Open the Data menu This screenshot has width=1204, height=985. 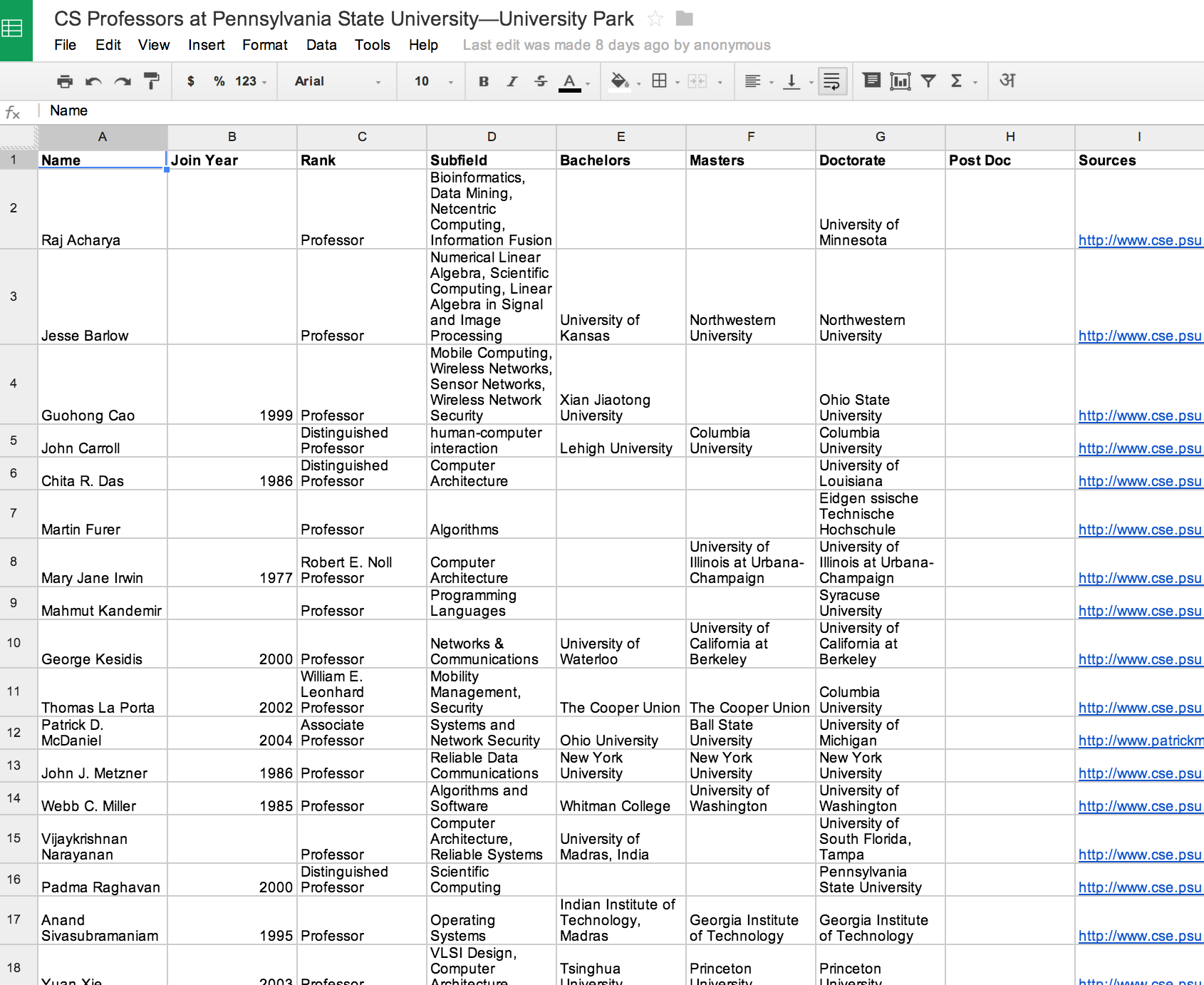pos(321,45)
